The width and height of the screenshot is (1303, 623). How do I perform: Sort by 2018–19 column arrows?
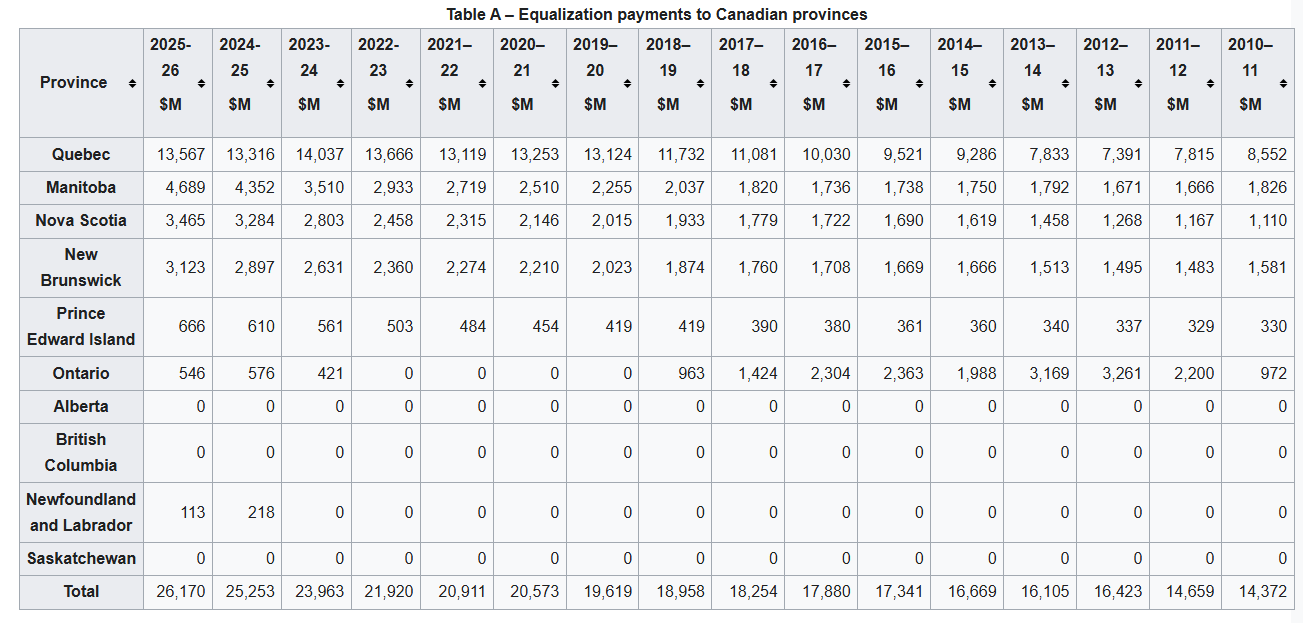coord(700,83)
